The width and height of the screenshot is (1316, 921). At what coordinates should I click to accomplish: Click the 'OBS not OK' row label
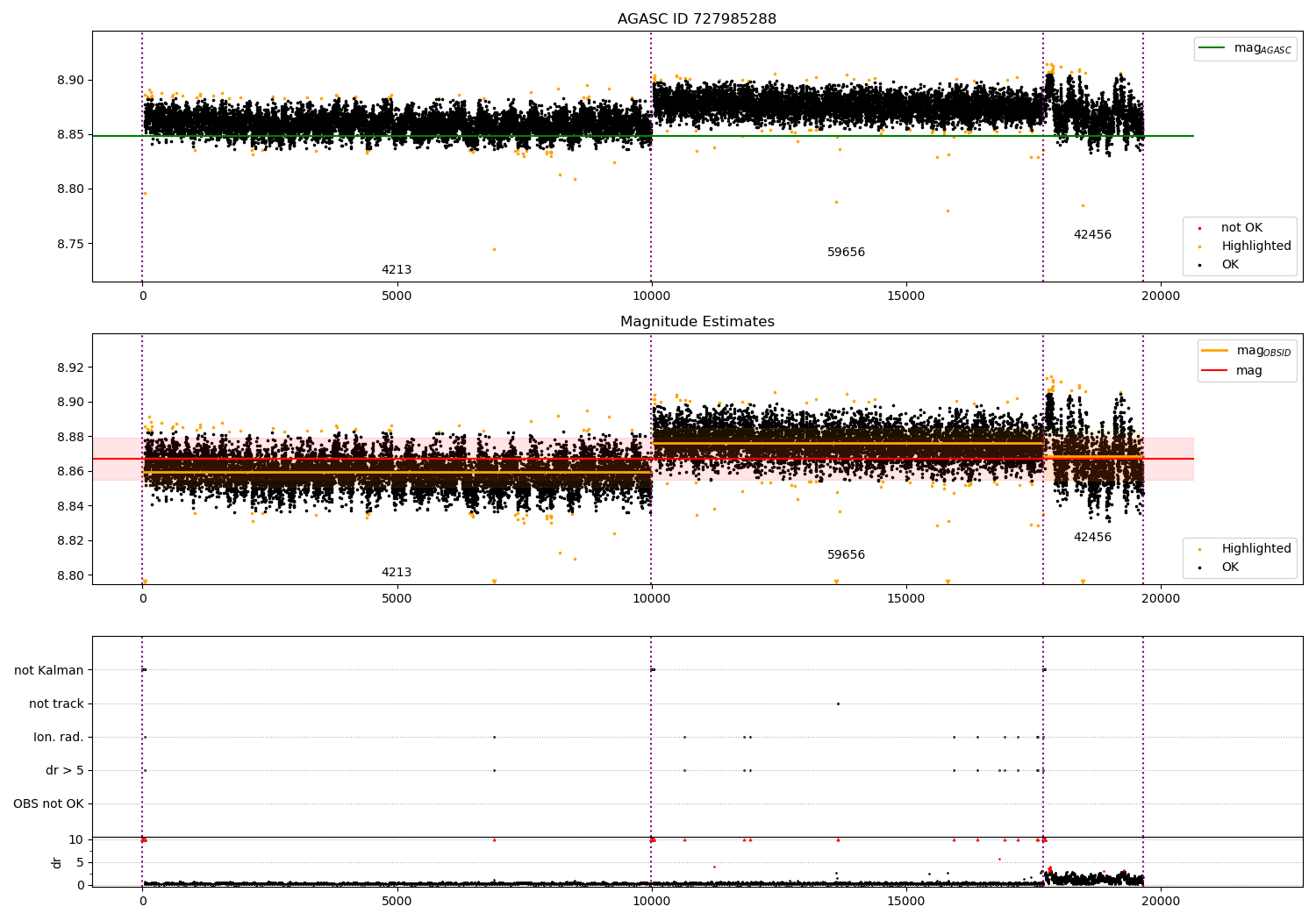click(x=48, y=803)
